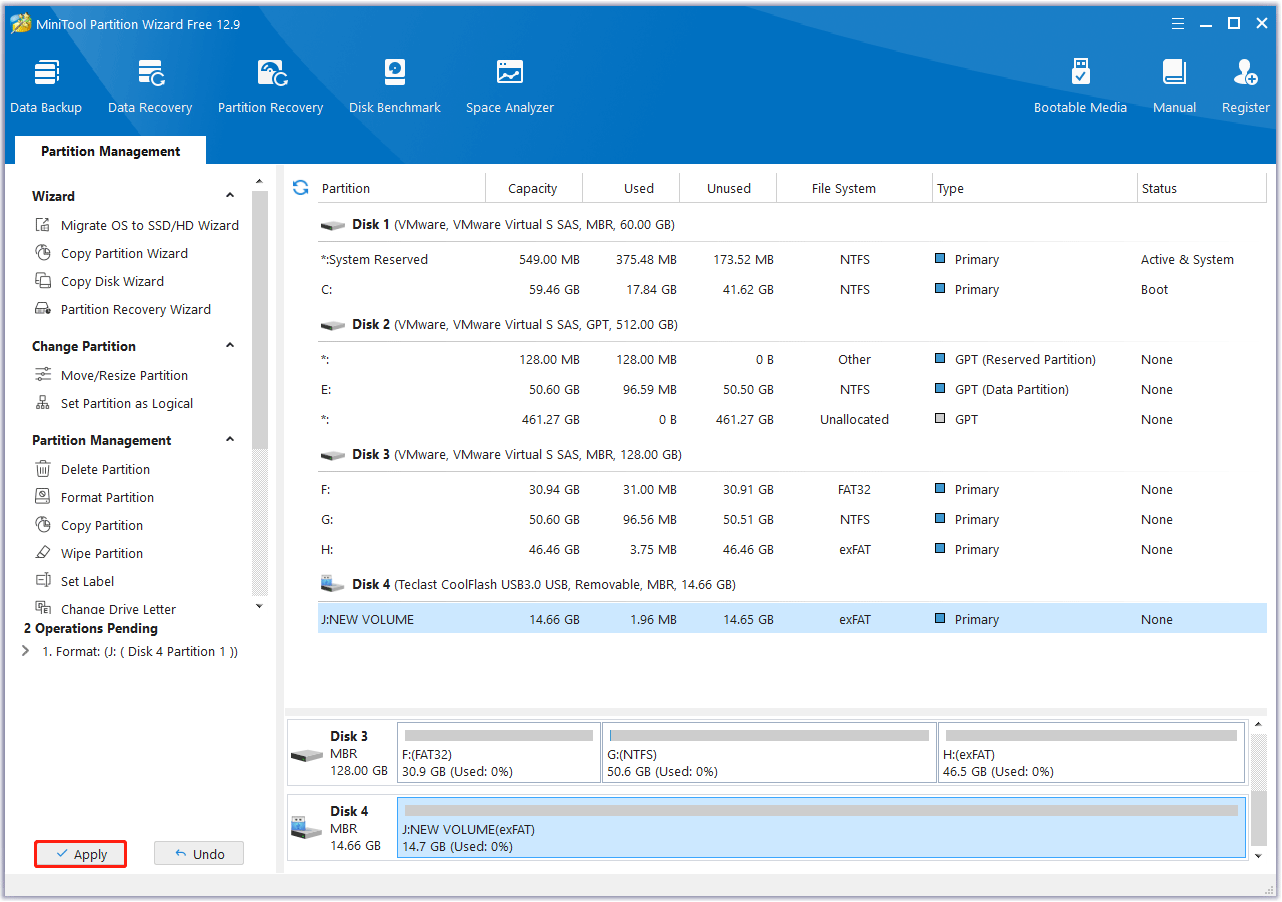Viewport: 1282px width, 902px height.
Task: Launch Partition Recovery from the toolbar
Action: [x=270, y=87]
